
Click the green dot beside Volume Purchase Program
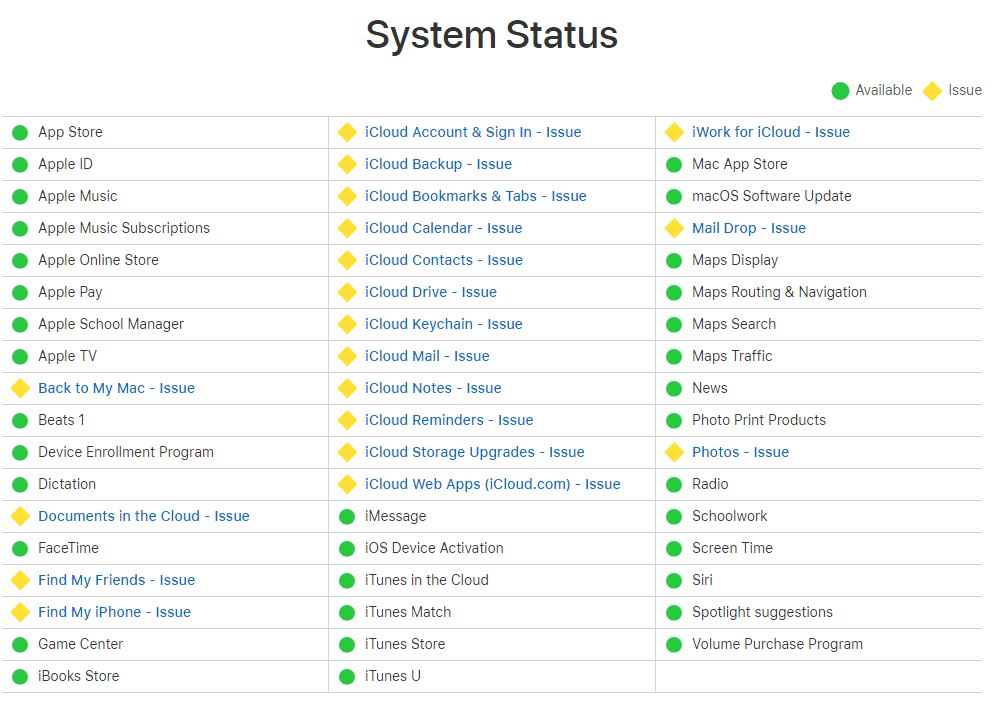pos(674,645)
